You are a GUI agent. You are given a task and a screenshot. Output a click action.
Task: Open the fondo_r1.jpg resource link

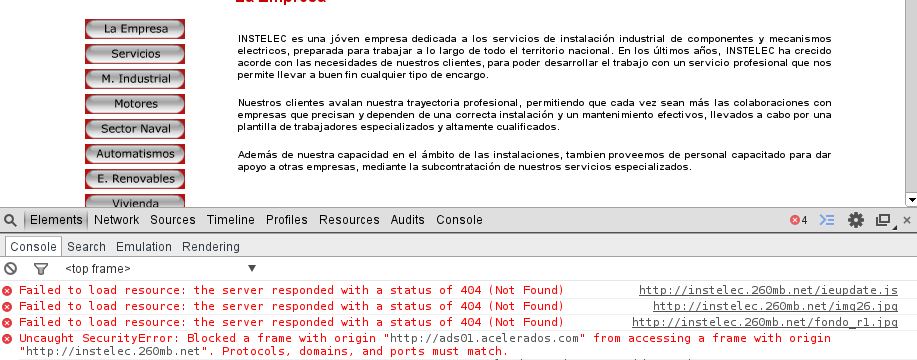[764, 323]
